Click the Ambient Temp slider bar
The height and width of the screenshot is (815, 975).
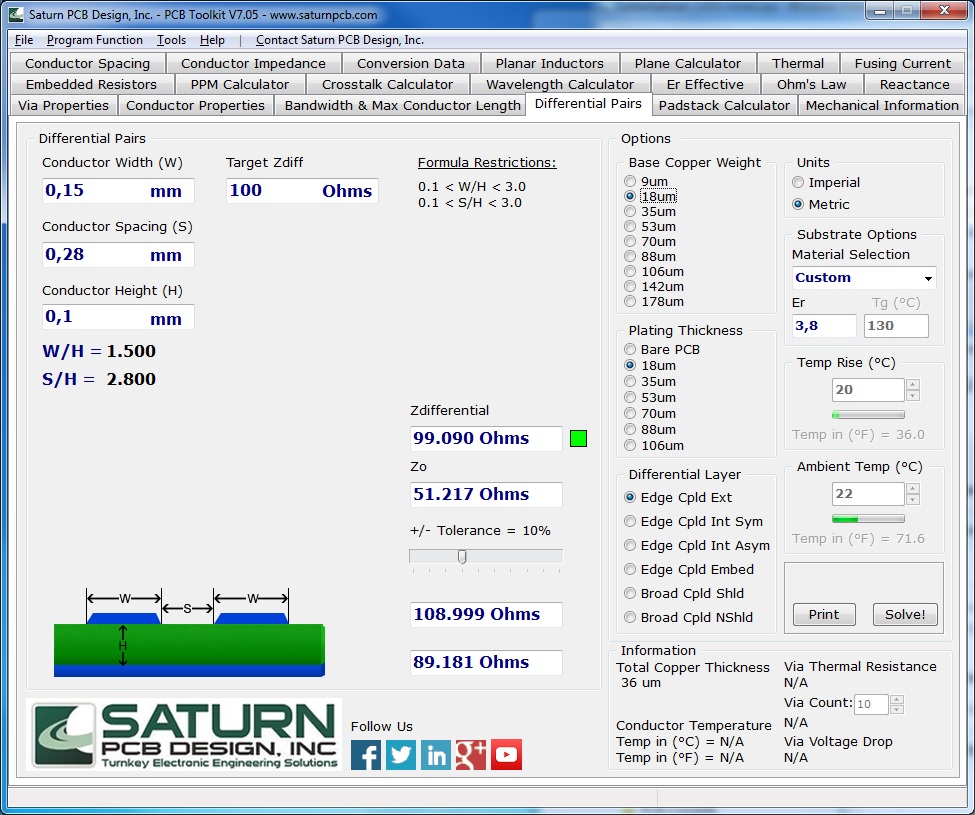(868, 518)
